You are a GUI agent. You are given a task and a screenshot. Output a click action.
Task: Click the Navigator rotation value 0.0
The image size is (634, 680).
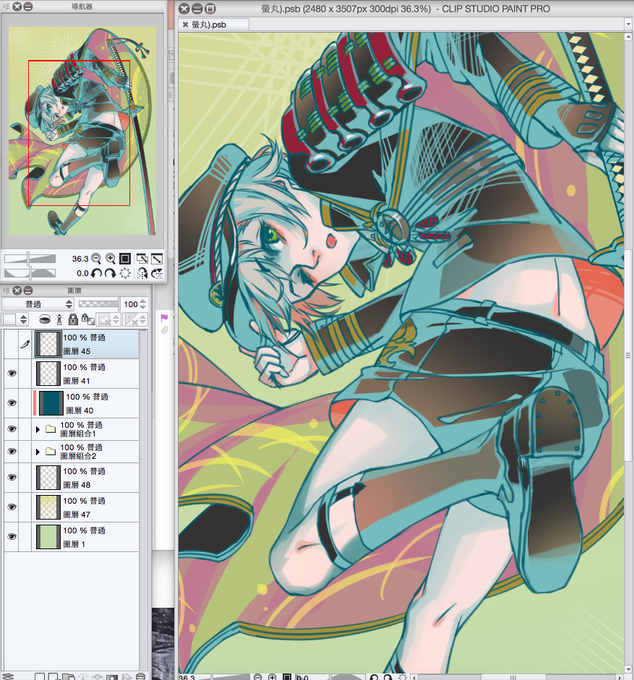[x=82, y=273]
